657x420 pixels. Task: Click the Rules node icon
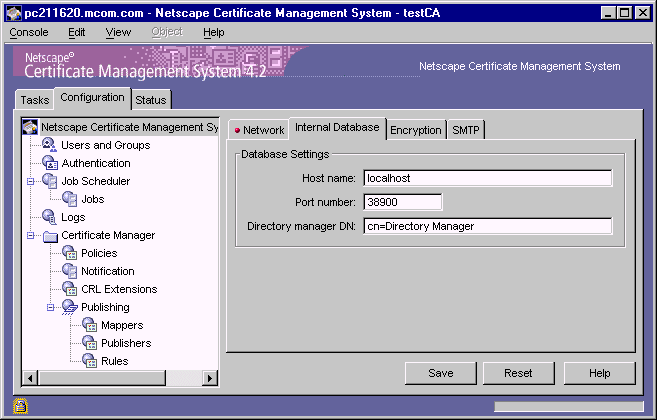[x=90, y=361]
